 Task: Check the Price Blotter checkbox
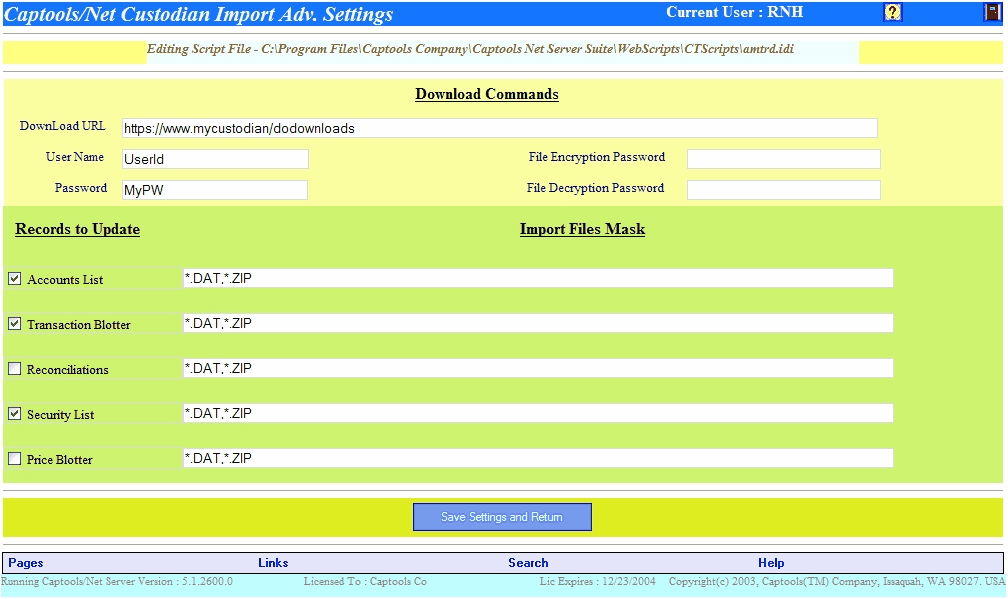(15, 459)
